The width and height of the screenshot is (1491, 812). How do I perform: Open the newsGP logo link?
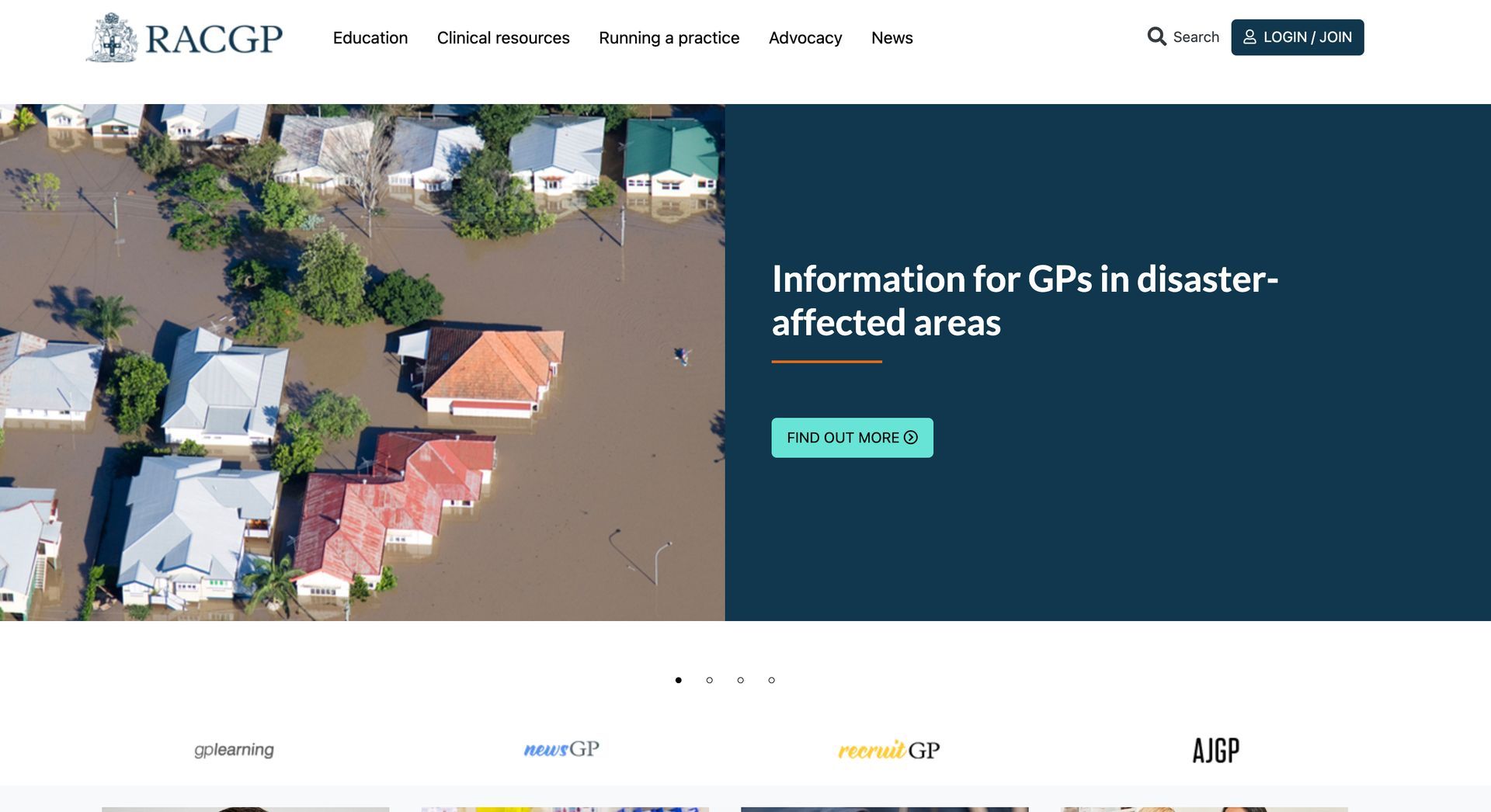click(561, 749)
